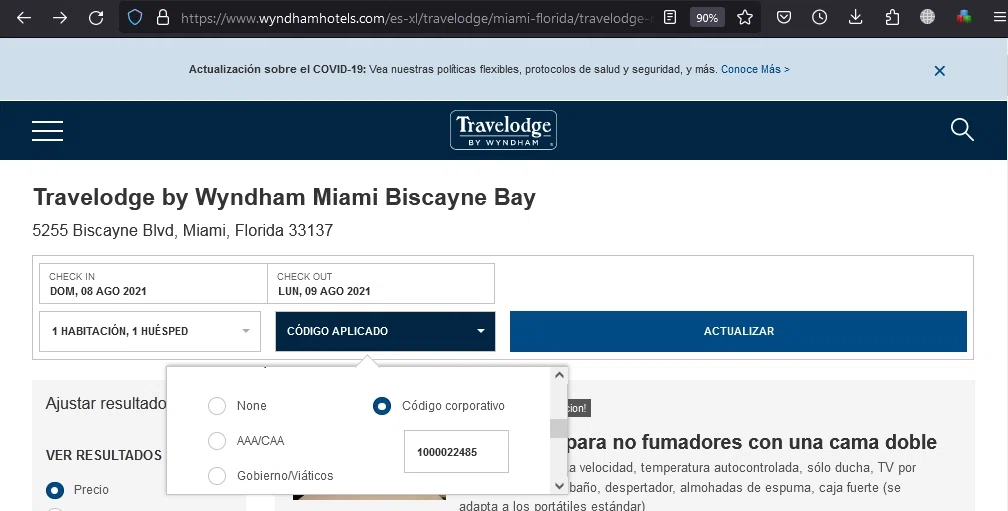Toggle reader view icon in address bar
Screen dimensions: 1008x511
click(670, 17)
